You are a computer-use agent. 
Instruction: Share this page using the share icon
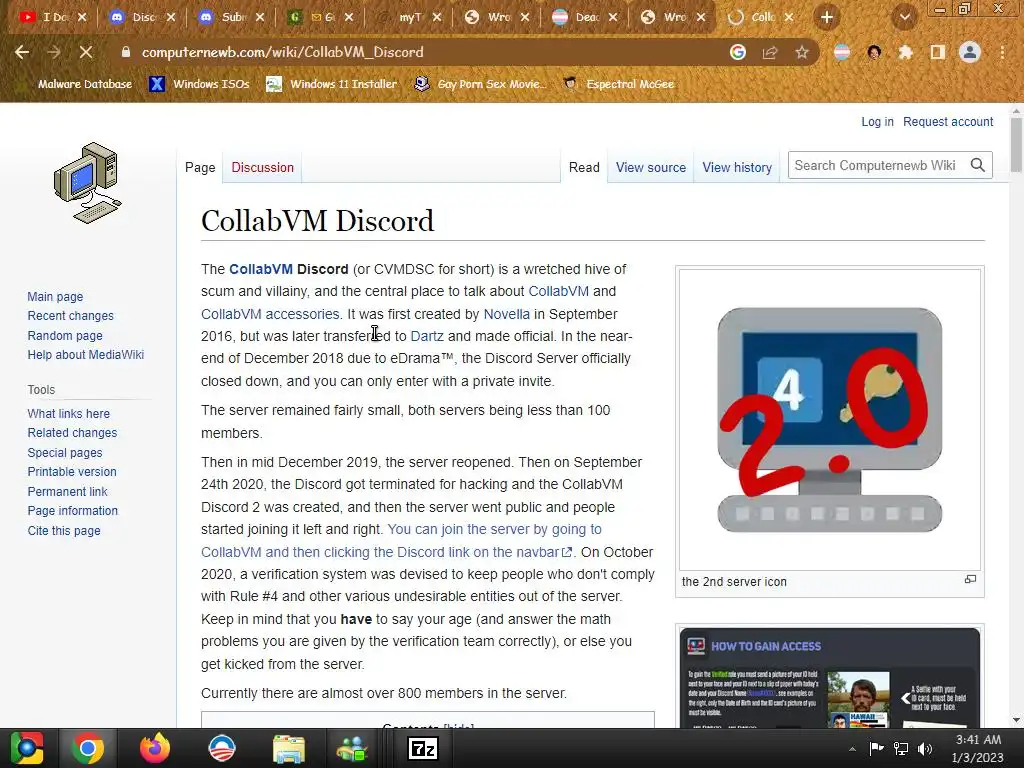(770, 52)
